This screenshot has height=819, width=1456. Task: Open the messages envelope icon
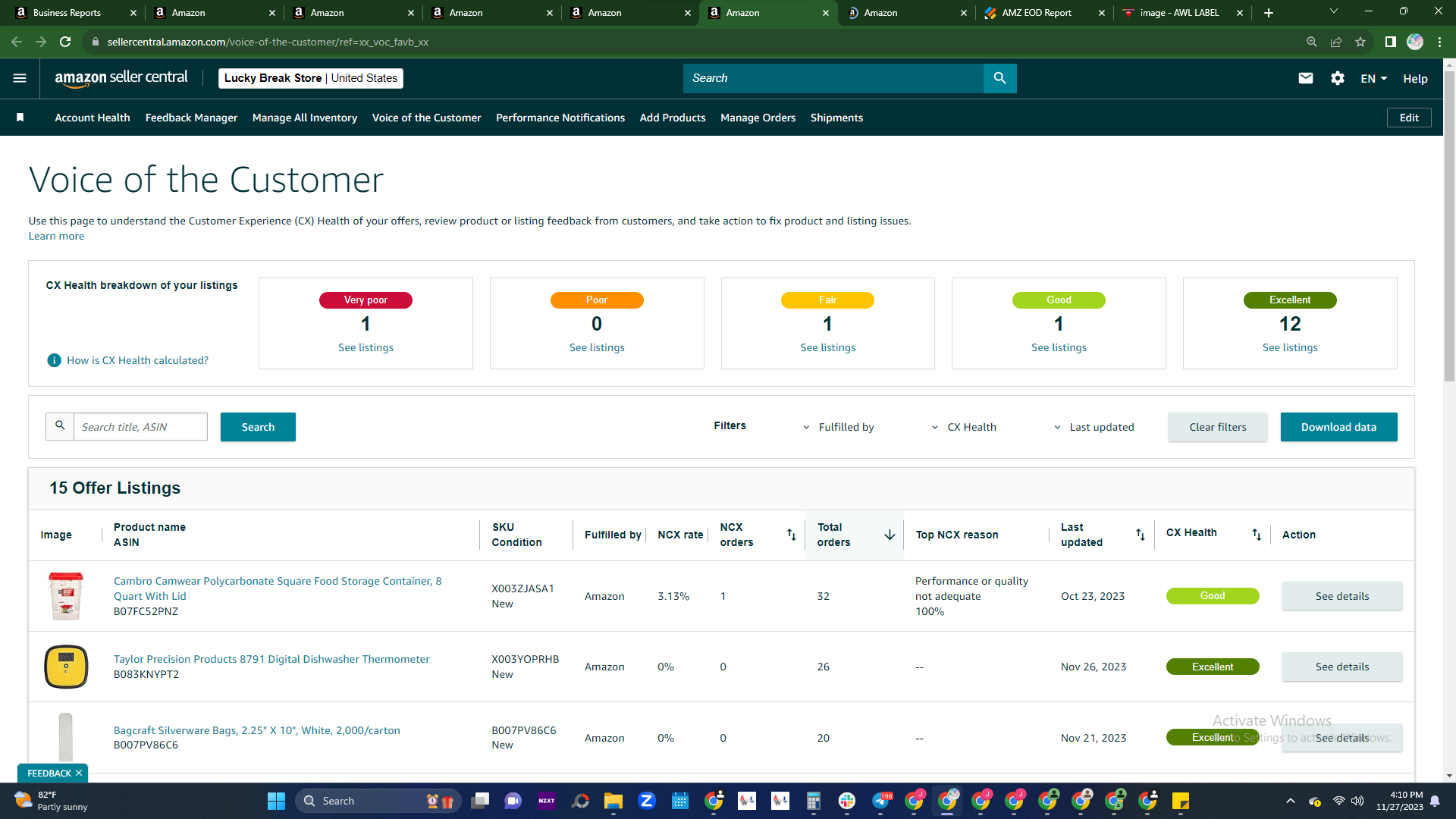click(1305, 78)
